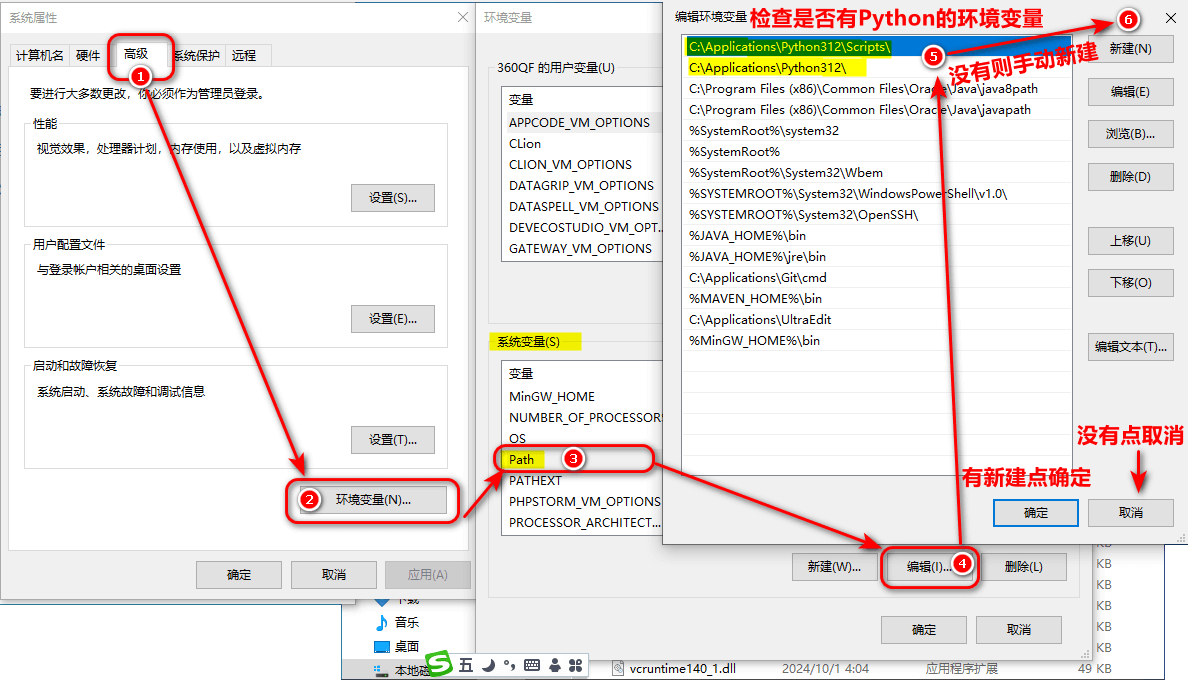Toggle the moon icon in the IME bar
This screenshot has height=680, width=1188.
pos(488,665)
